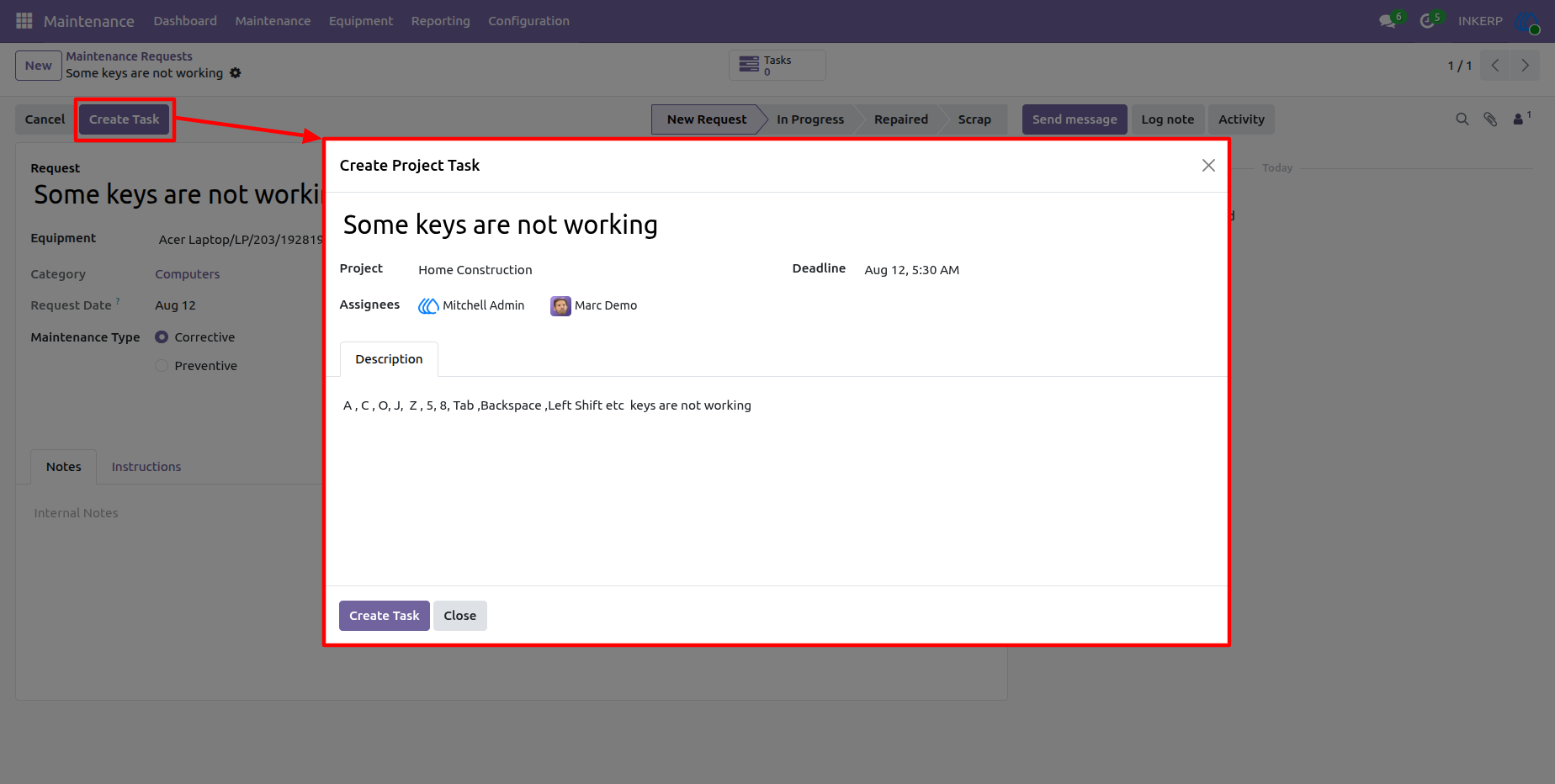Open the activities clock icon

[1427, 21]
